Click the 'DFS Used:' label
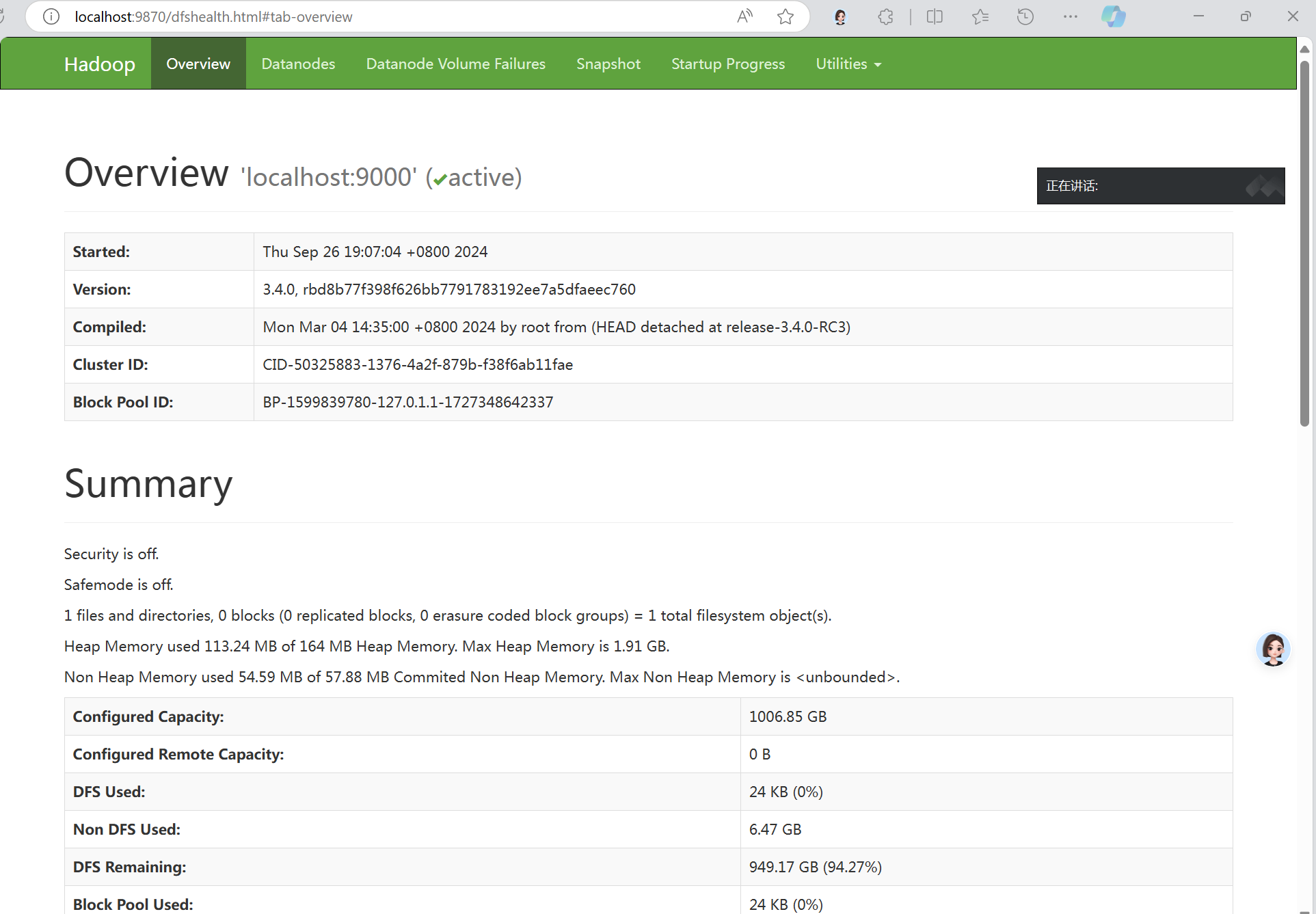The height and width of the screenshot is (914, 1316). point(109,792)
